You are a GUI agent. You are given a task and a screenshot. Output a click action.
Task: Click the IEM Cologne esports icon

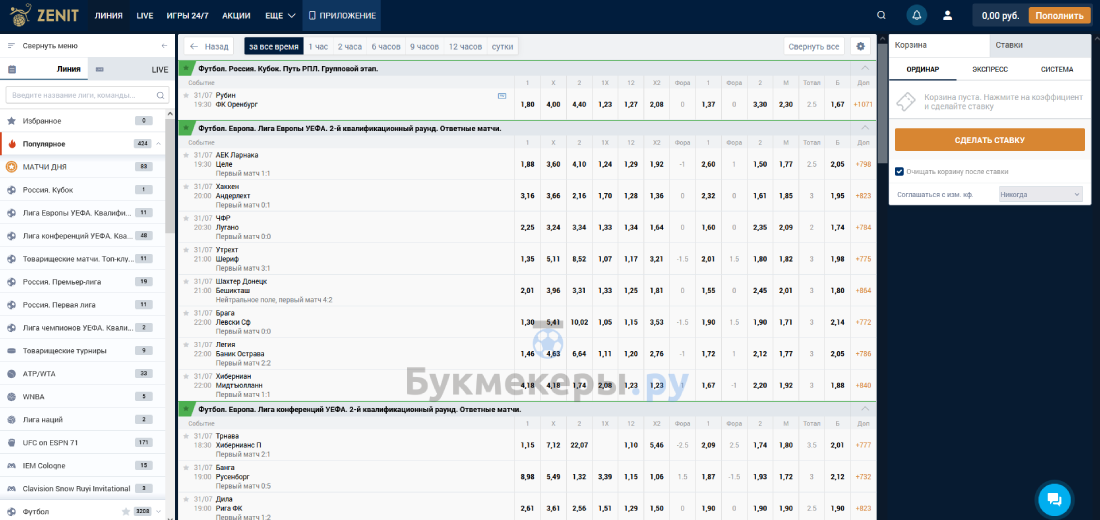11,465
